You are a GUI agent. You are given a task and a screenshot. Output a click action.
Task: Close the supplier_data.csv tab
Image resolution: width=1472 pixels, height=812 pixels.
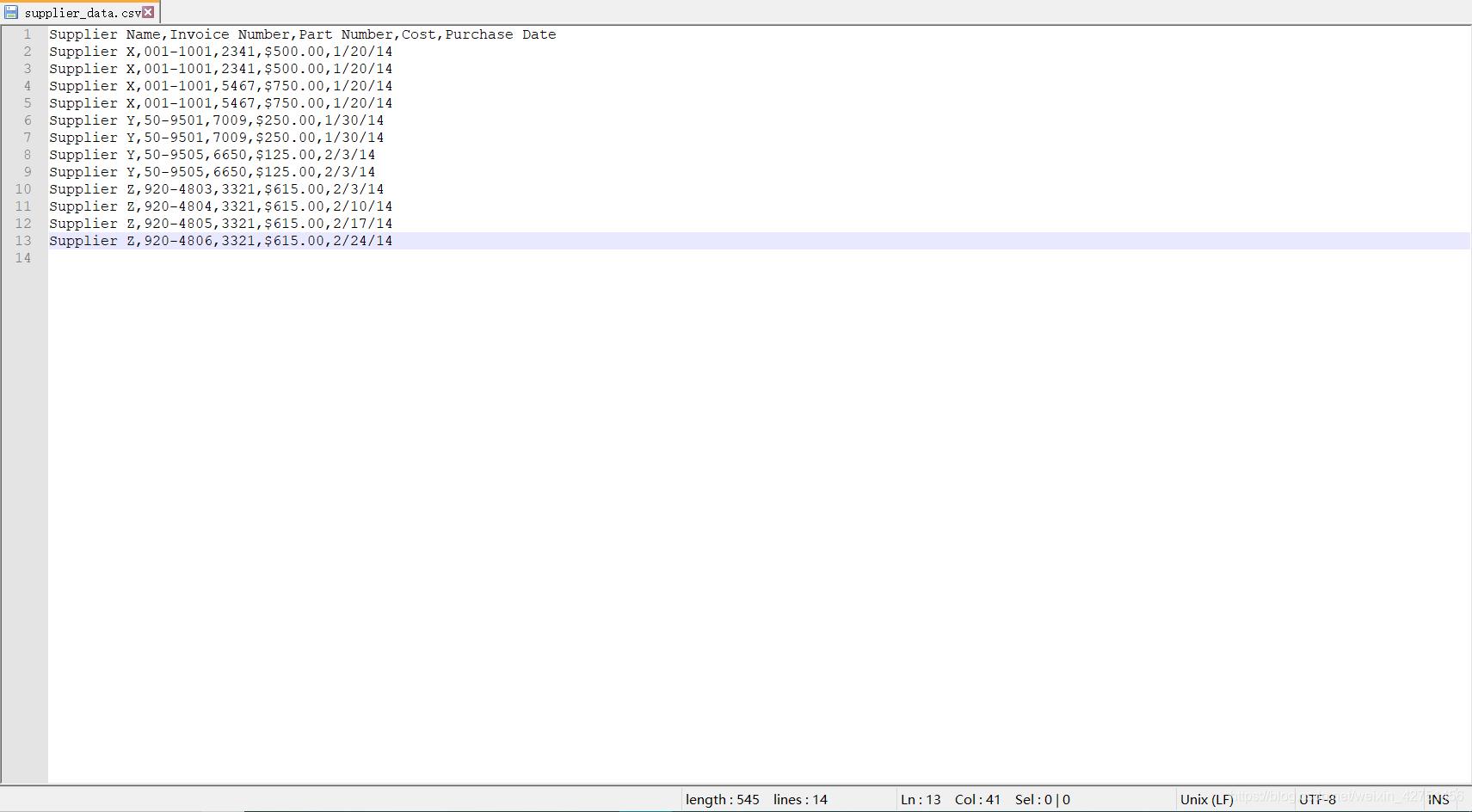pos(148,12)
